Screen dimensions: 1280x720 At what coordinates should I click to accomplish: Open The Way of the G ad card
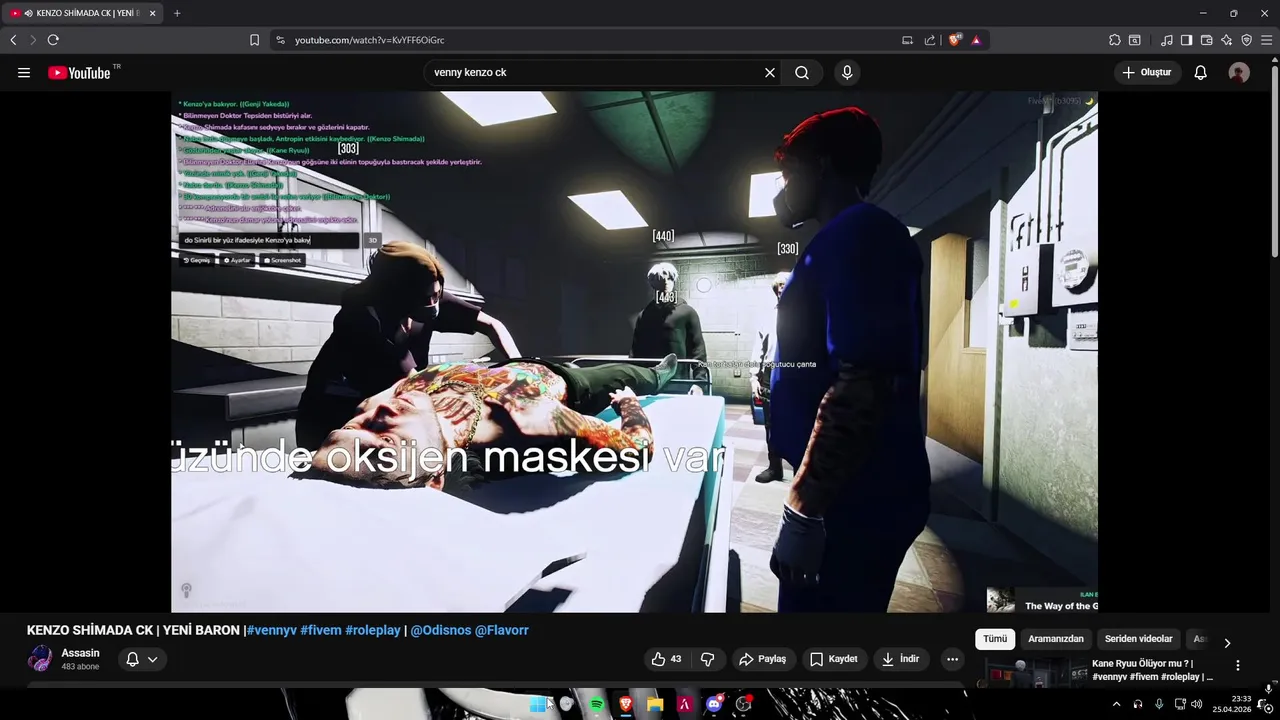1042,600
